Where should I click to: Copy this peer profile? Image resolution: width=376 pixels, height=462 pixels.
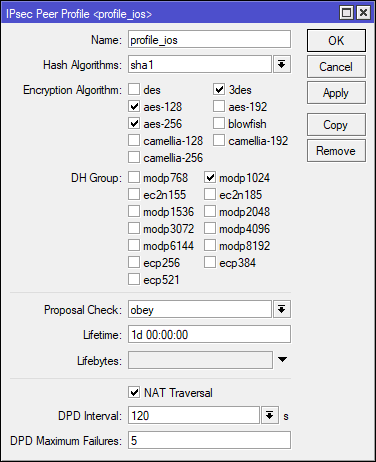point(336,125)
